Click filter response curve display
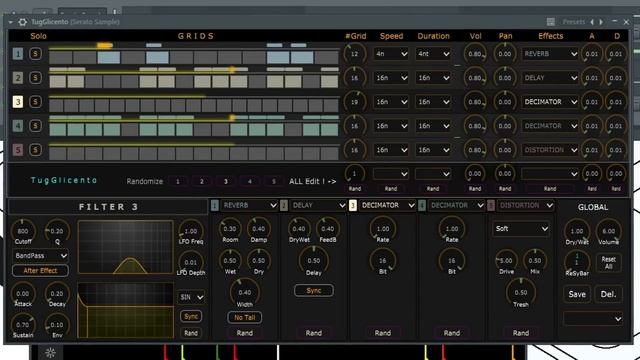 125,247
